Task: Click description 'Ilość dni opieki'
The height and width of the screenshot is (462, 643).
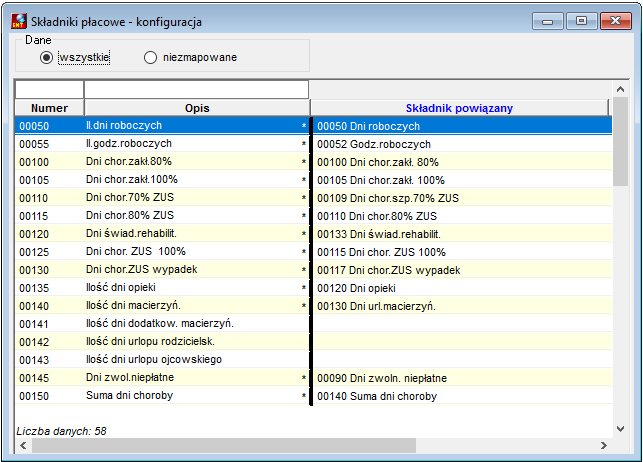Action: [121, 288]
